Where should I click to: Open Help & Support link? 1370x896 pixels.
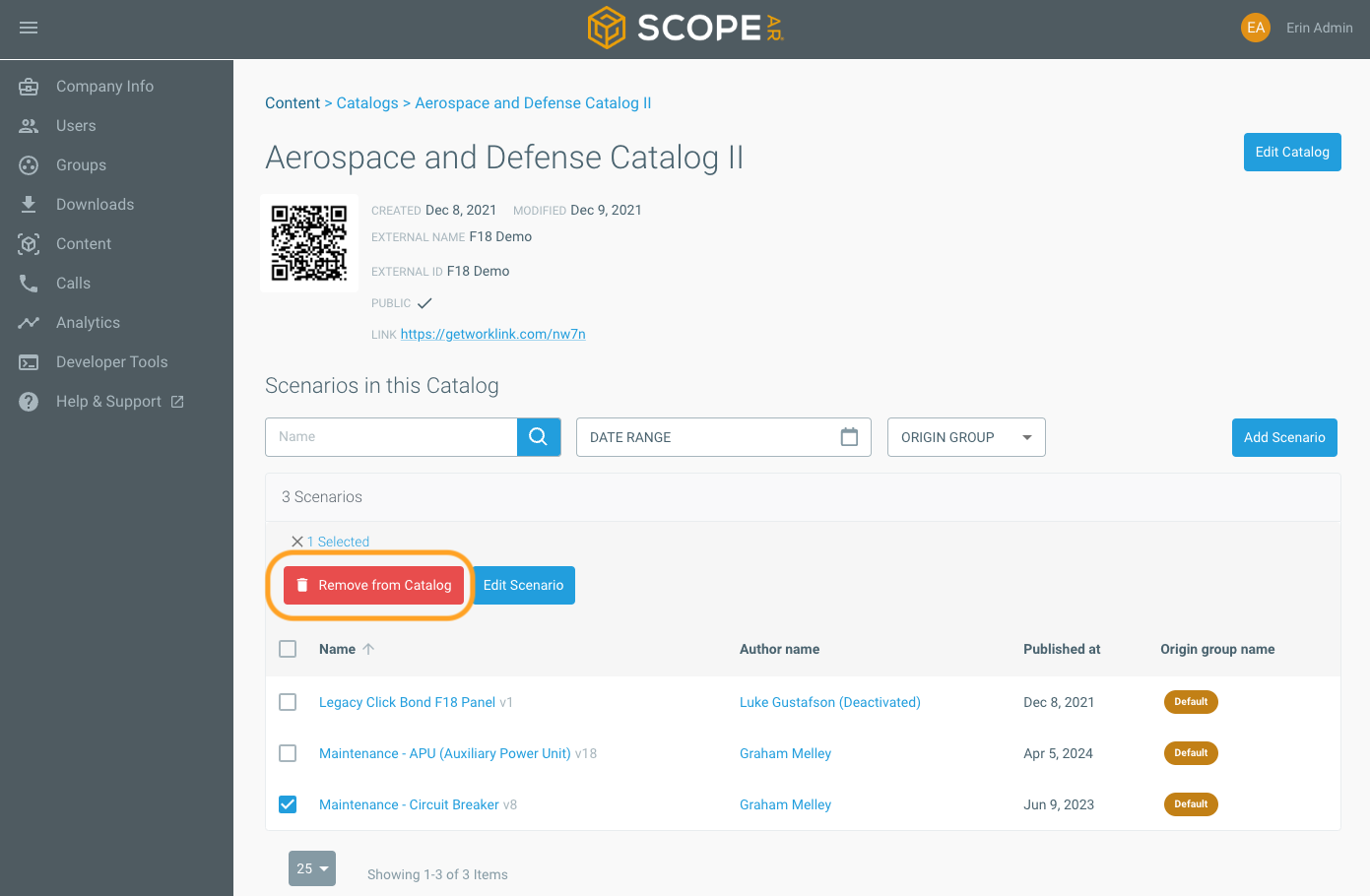click(108, 402)
